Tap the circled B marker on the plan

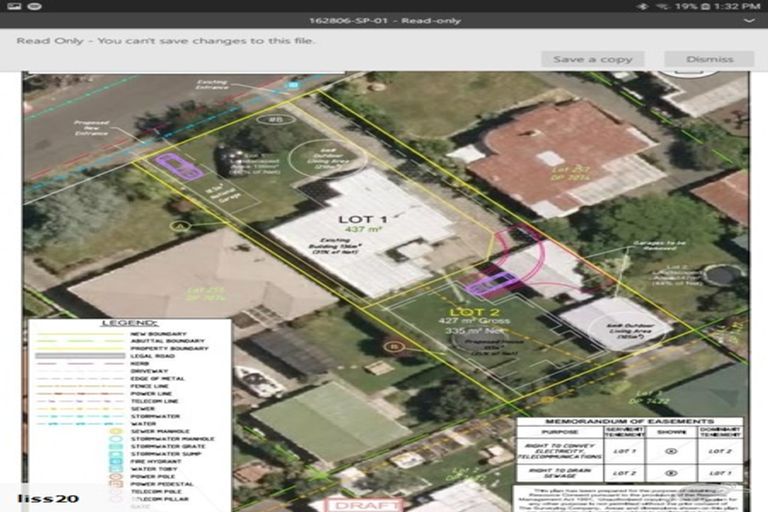point(394,347)
